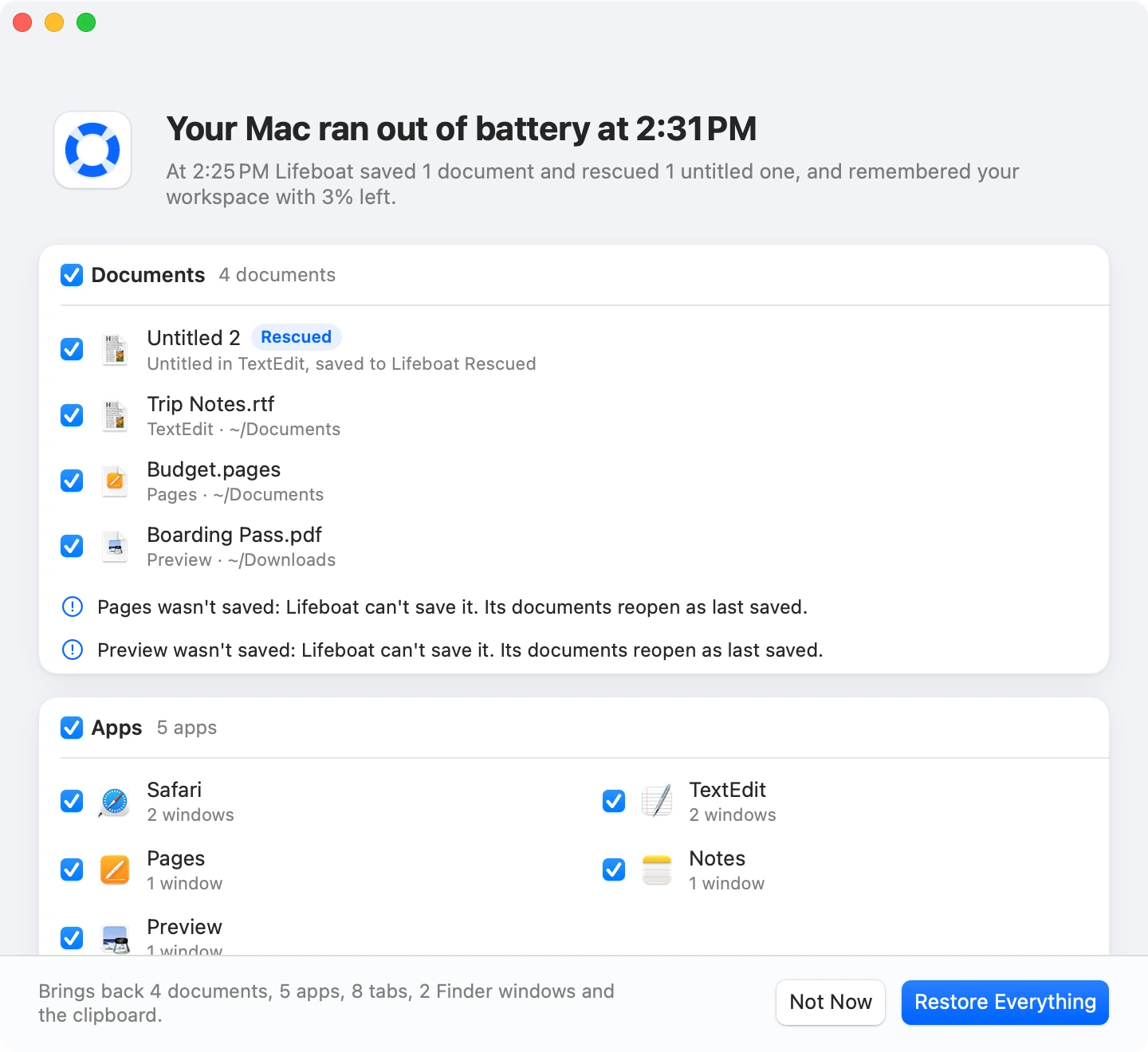The image size is (1148, 1052).
Task: Click the TextEdit app icon
Action: (657, 802)
